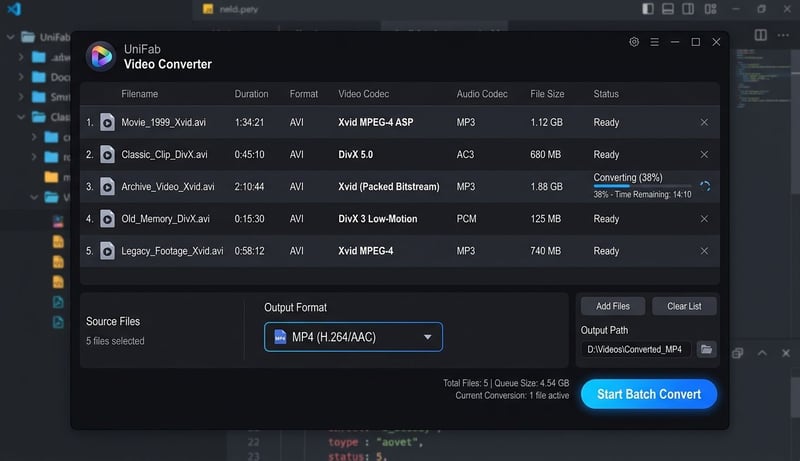
Task: Click the Output Path text field
Action: [636, 349]
